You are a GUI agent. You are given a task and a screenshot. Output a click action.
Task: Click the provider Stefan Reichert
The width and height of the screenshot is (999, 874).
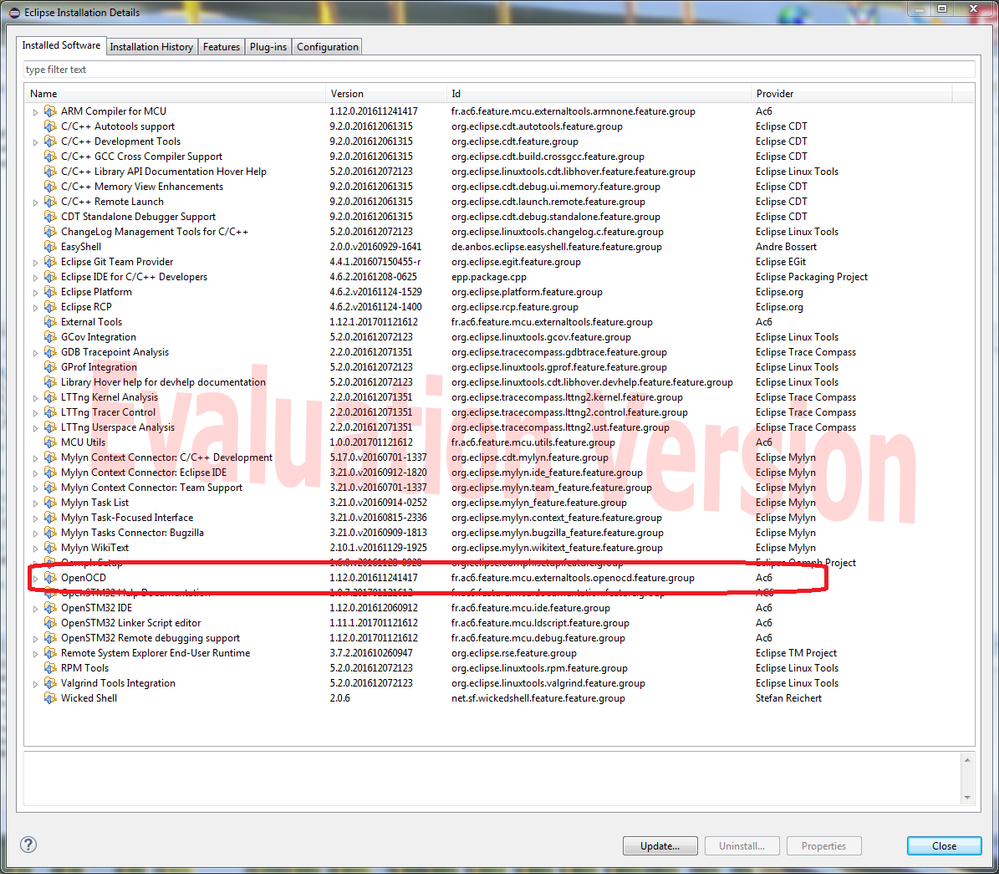[x=788, y=698]
